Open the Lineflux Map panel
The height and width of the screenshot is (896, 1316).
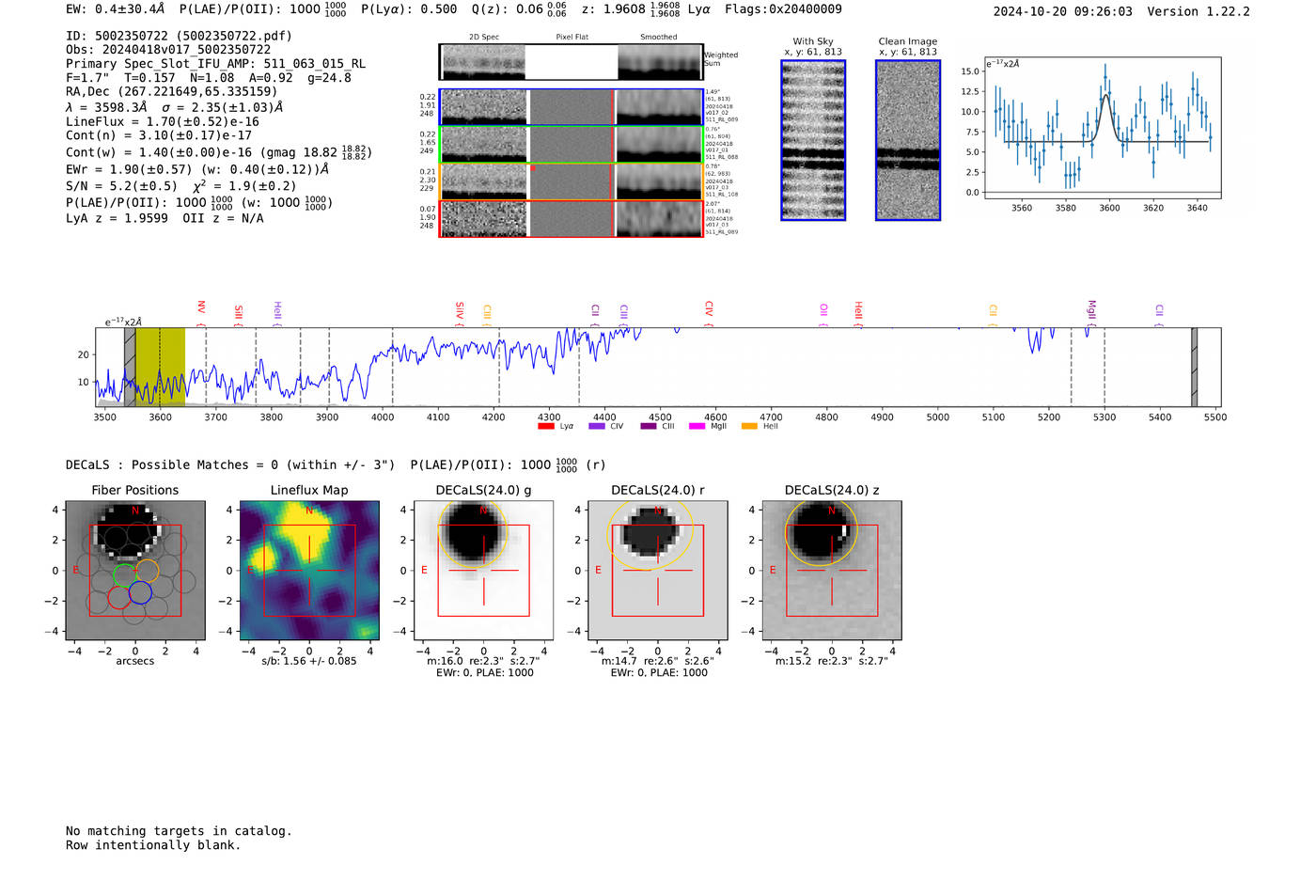point(309,570)
